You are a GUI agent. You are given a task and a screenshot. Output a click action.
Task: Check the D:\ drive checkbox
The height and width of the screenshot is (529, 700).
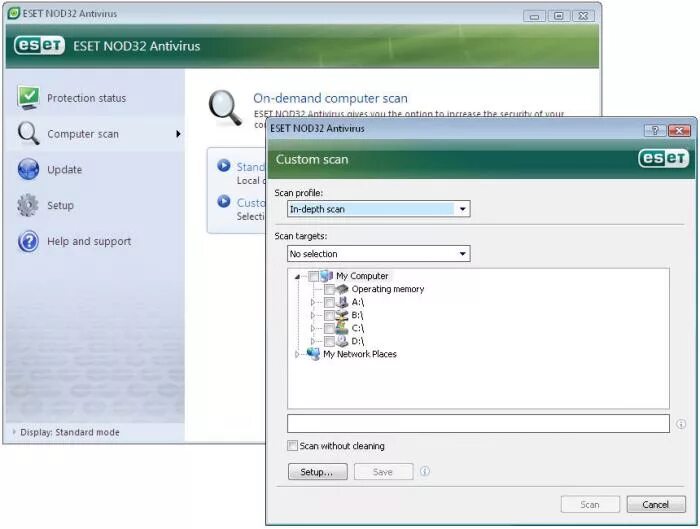(329, 342)
